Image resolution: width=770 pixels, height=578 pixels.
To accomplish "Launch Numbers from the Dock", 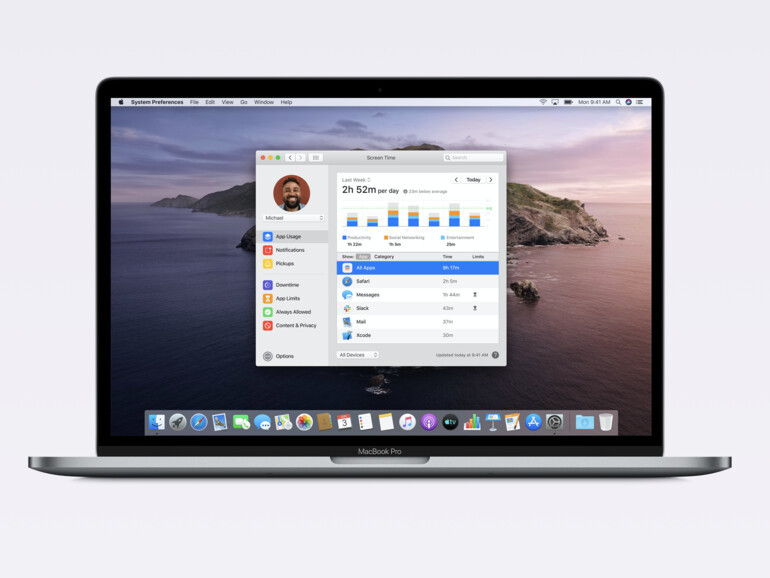I will click(471, 422).
